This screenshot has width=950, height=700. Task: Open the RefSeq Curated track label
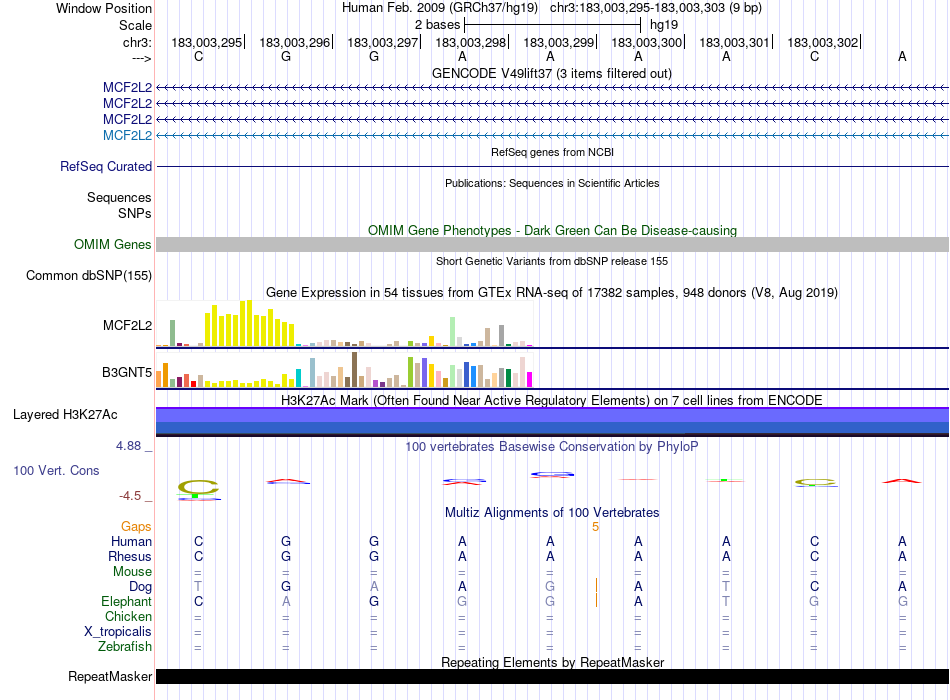pos(106,167)
